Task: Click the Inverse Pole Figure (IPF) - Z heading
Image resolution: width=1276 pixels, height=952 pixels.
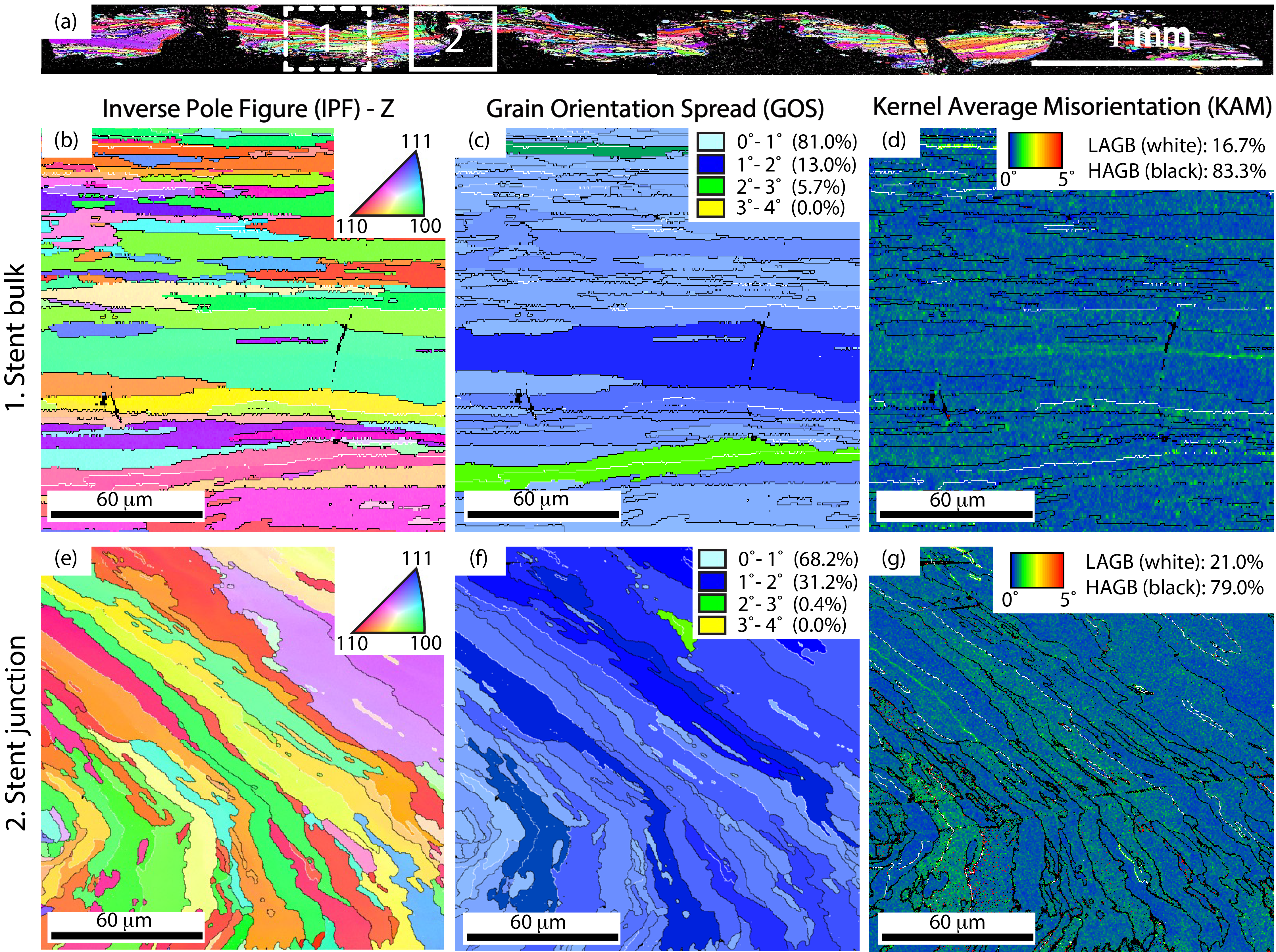Action: pyautogui.click(x=248, y=109)
